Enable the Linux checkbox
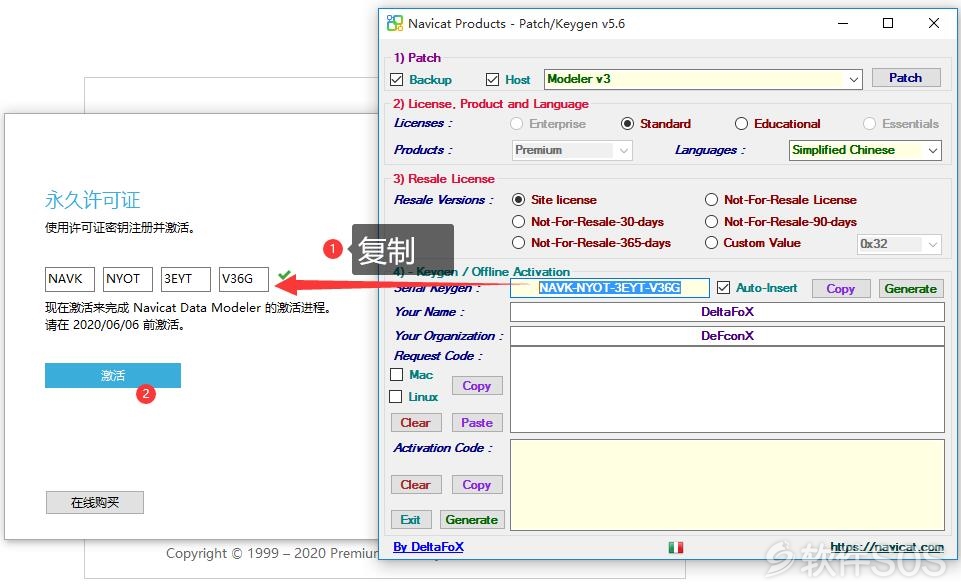The width and height of the screenshot is (961, 588). (x=396, y=397)
